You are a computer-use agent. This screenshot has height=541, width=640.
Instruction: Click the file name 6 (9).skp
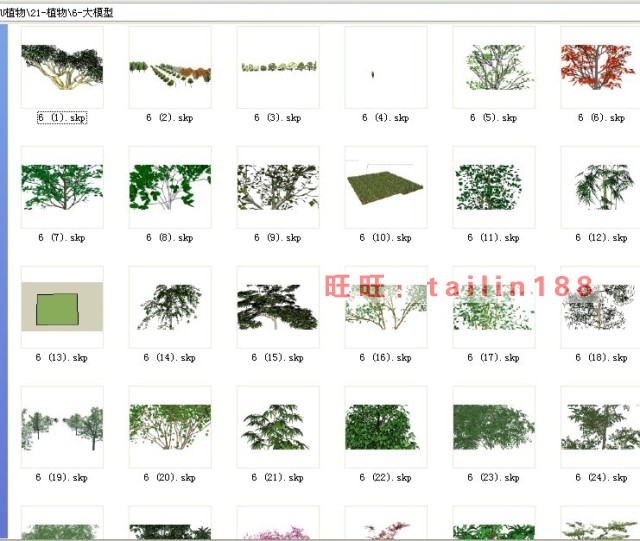[278, 238]
